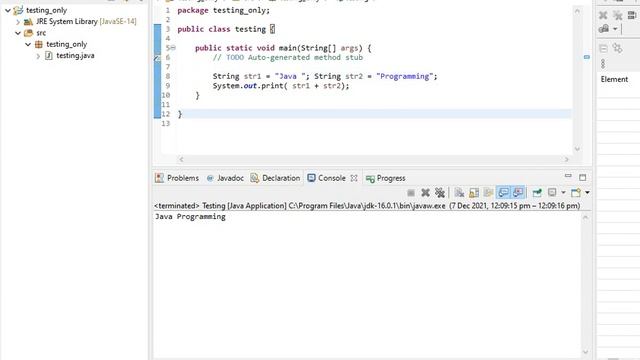Open dropdown arrow beside the padlock-like right panel icon
The image size is (640, 360).
[615, 29]
